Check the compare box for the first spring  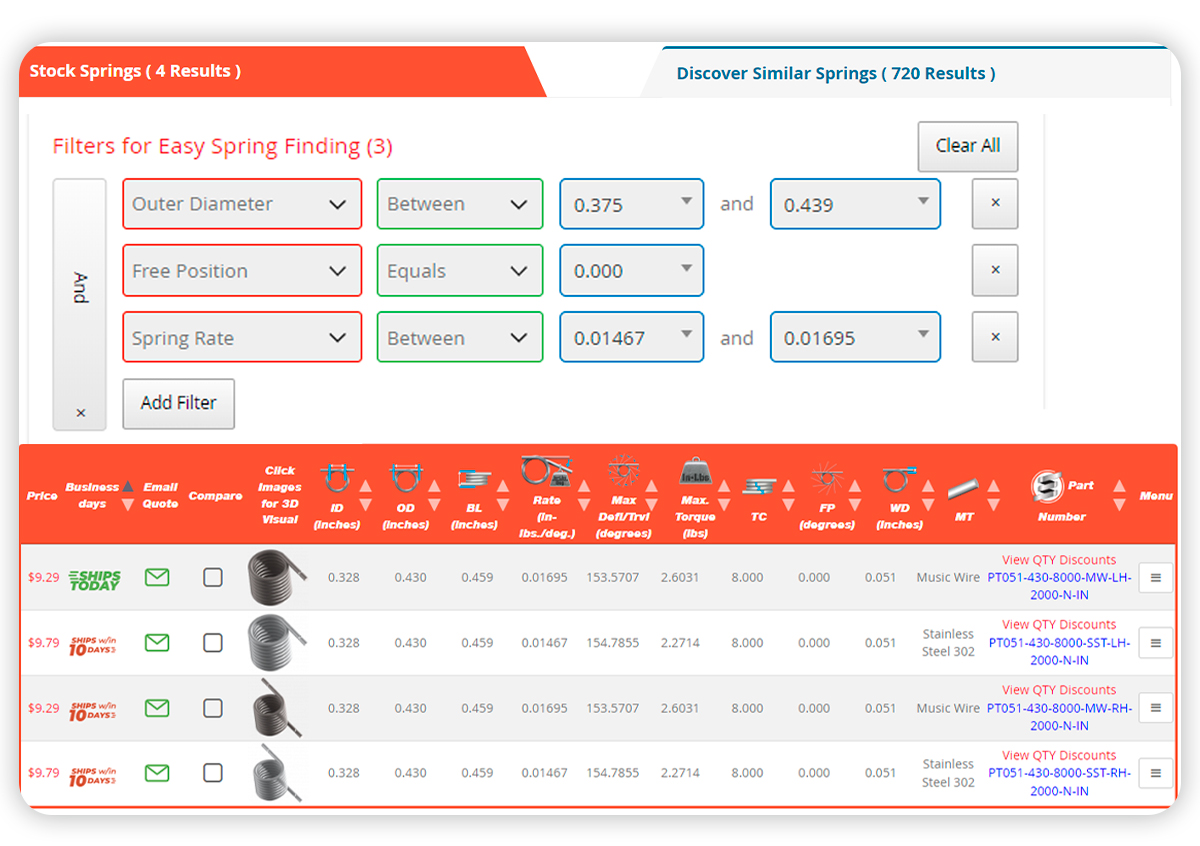pyautogui.click(x=212, y=577)
